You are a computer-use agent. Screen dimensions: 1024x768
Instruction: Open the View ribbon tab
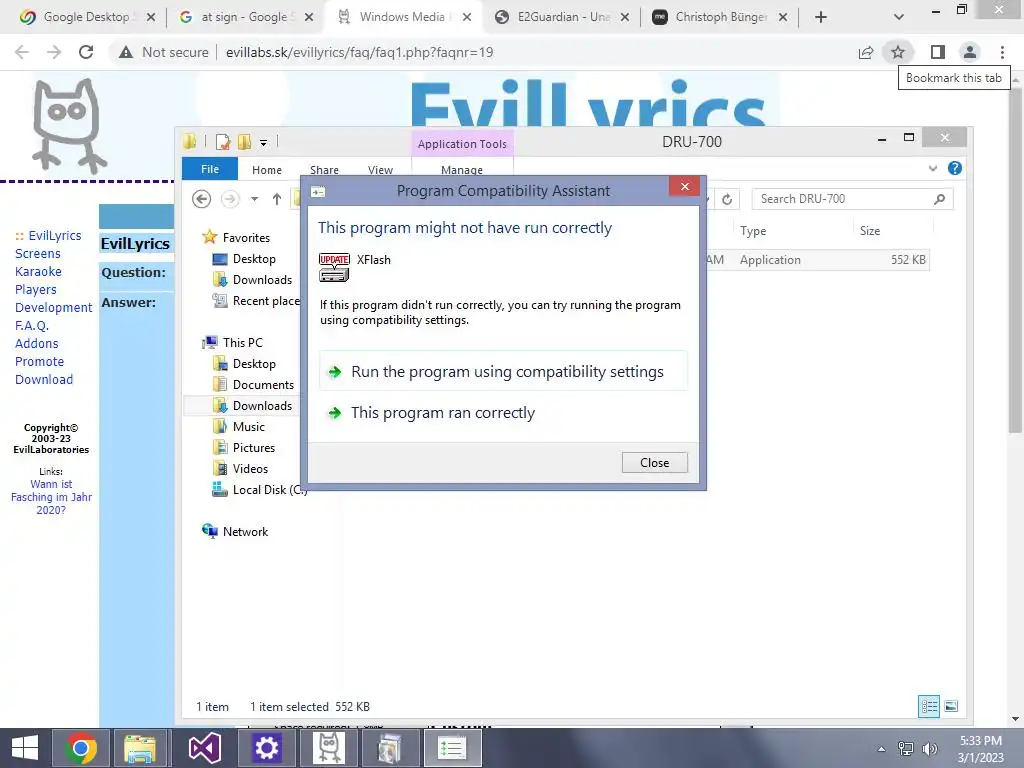coord(380,170)
